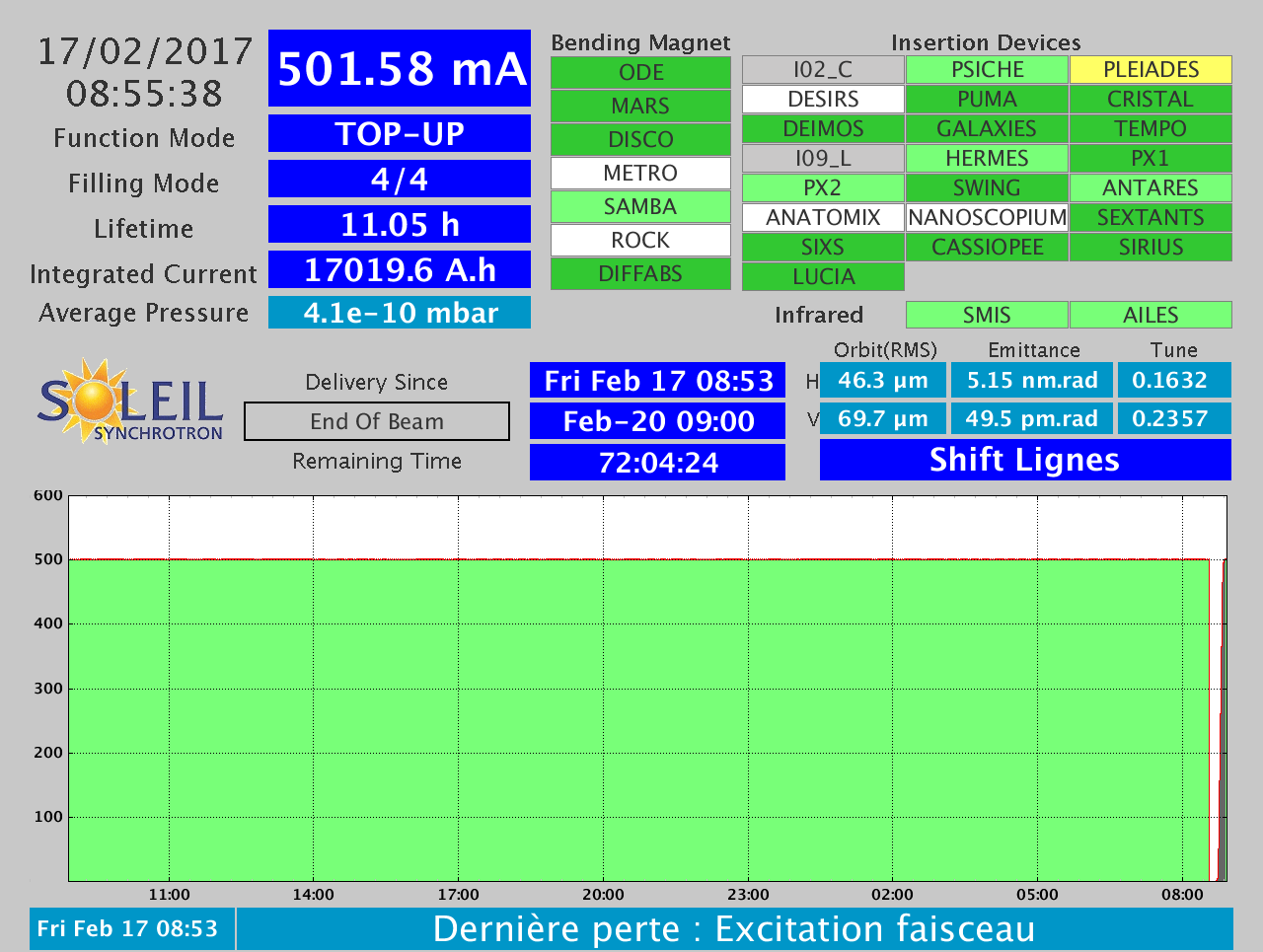
Task: Select the ODE bending magnet beamline
Action: (x=640, y=73)
